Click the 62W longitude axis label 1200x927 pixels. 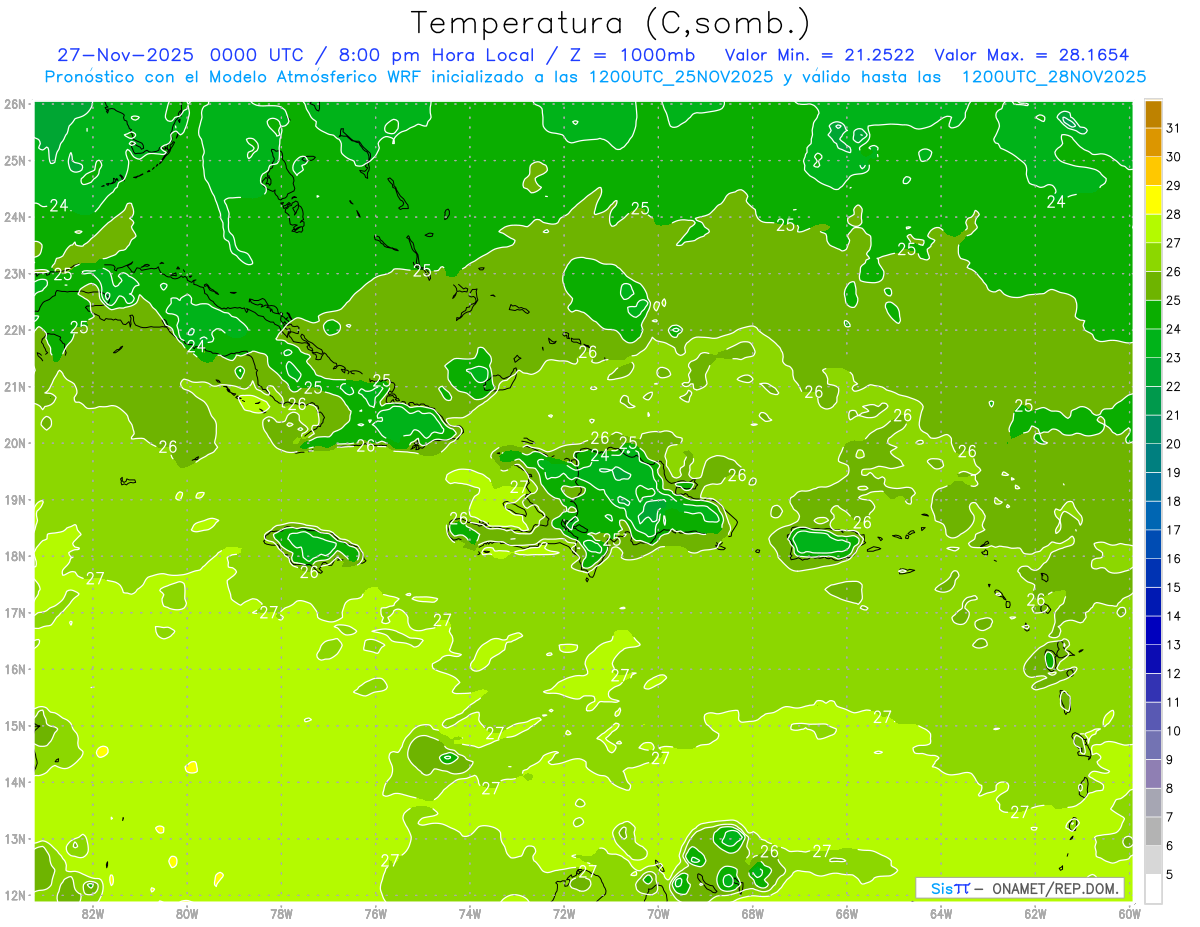[1035, 913]
